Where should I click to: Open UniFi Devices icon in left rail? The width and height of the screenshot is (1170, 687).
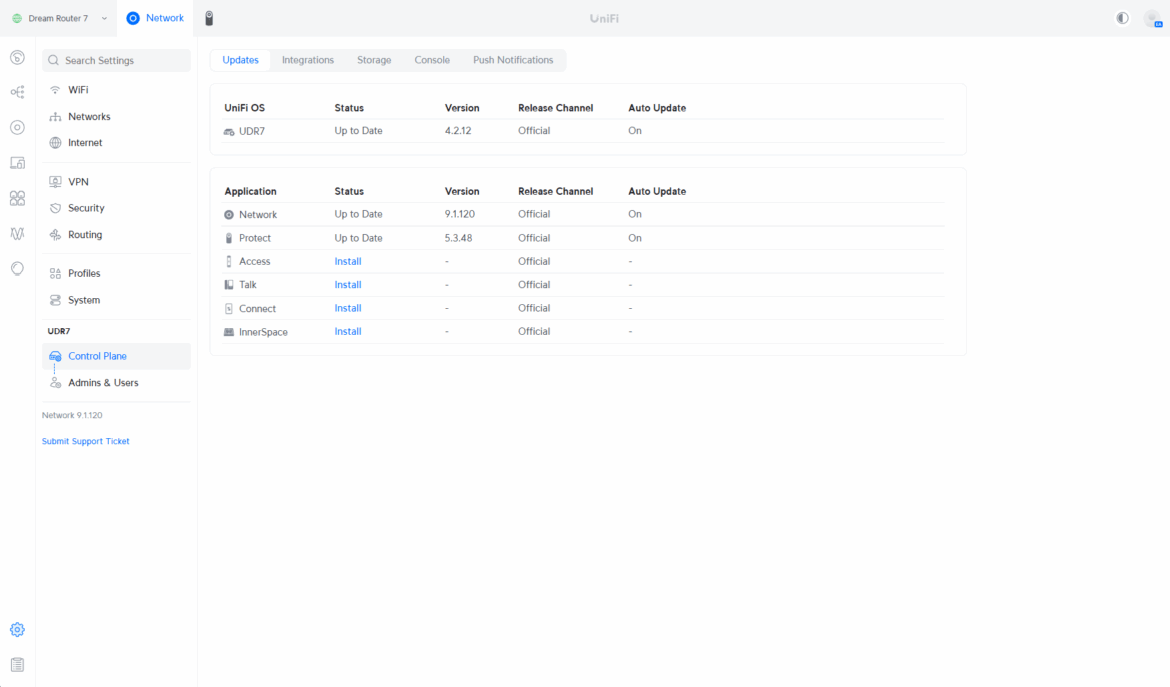pyautogui.click(x=17, y=128)
